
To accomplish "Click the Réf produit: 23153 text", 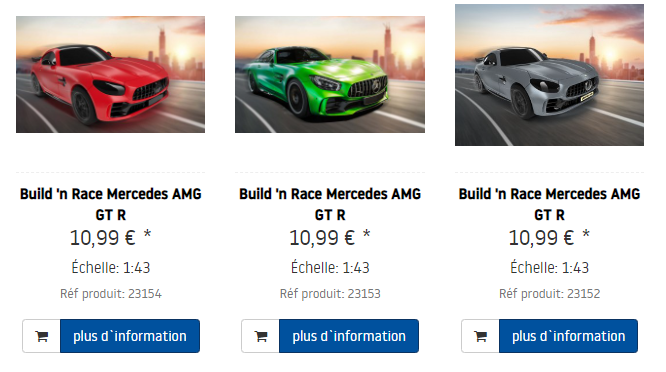I will 330,294.
